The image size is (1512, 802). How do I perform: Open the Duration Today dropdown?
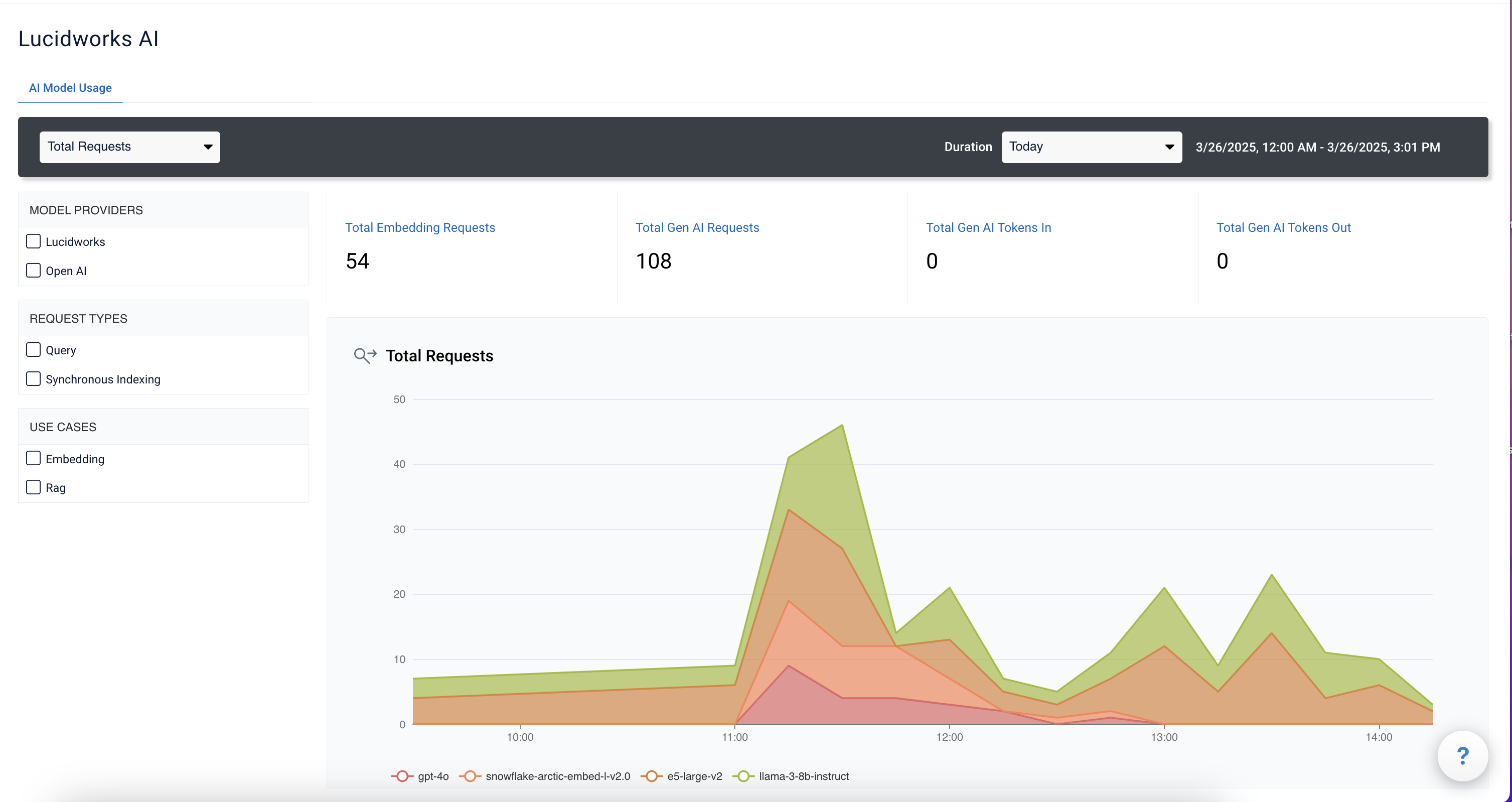pyautogui.click(x=1092, y=147)
